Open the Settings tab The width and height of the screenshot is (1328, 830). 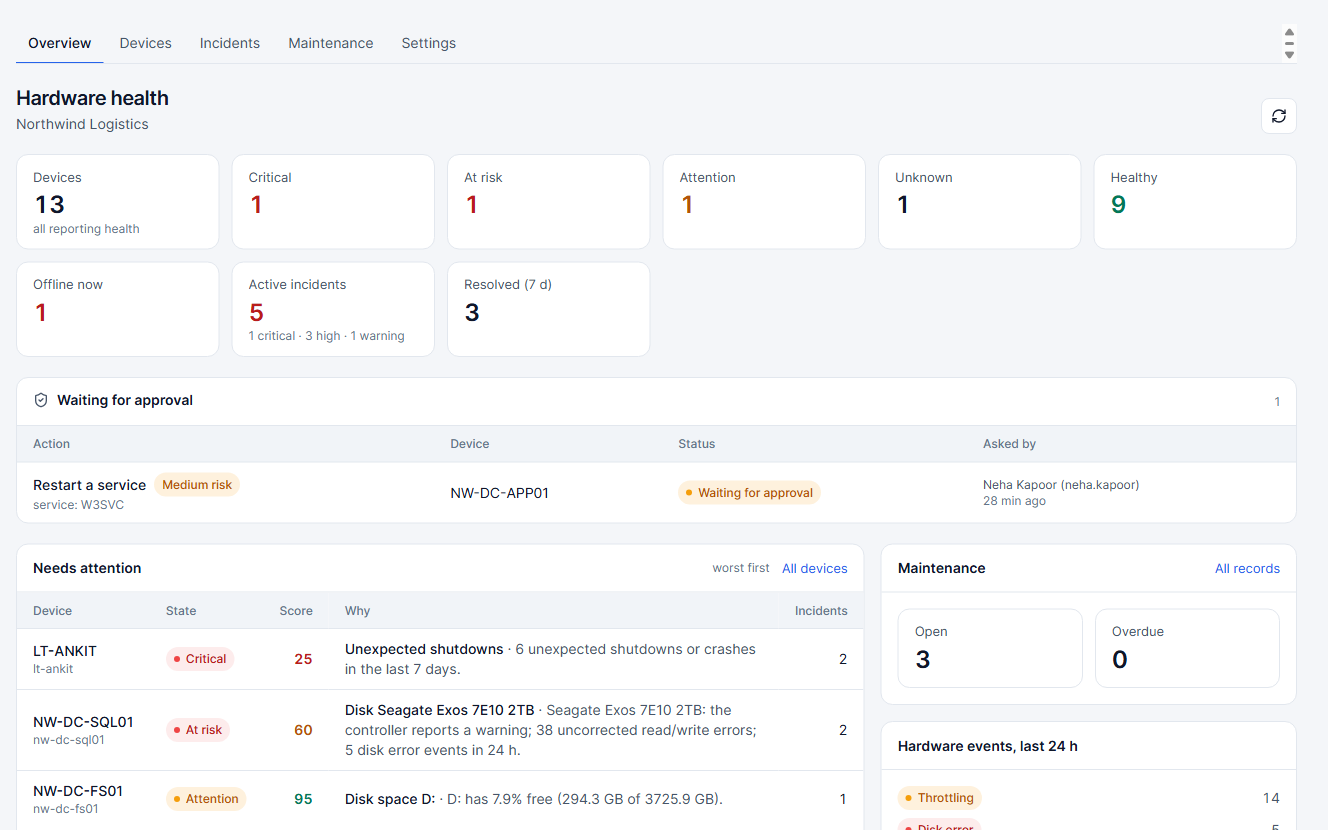coord(429,43)
